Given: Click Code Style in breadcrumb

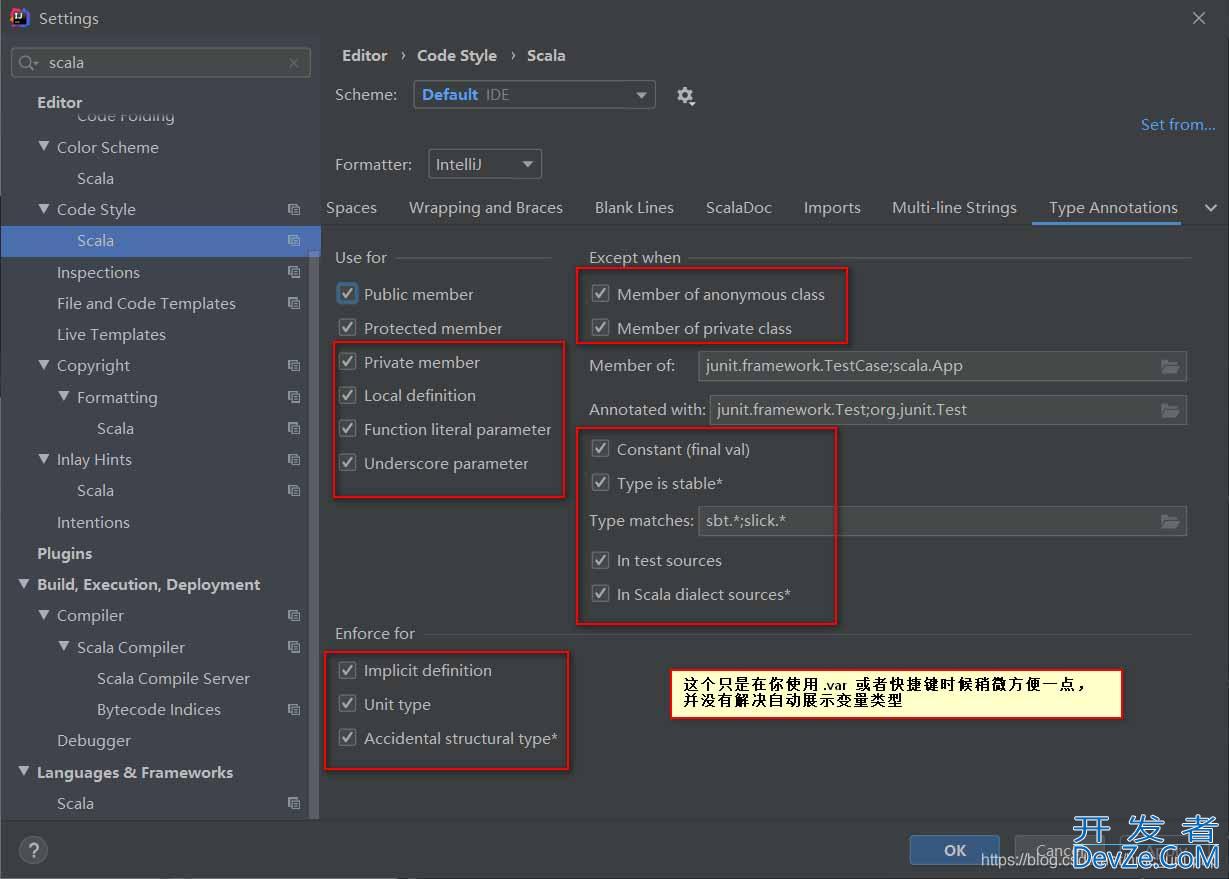Looking at the screenshot, I should (457, 56).
